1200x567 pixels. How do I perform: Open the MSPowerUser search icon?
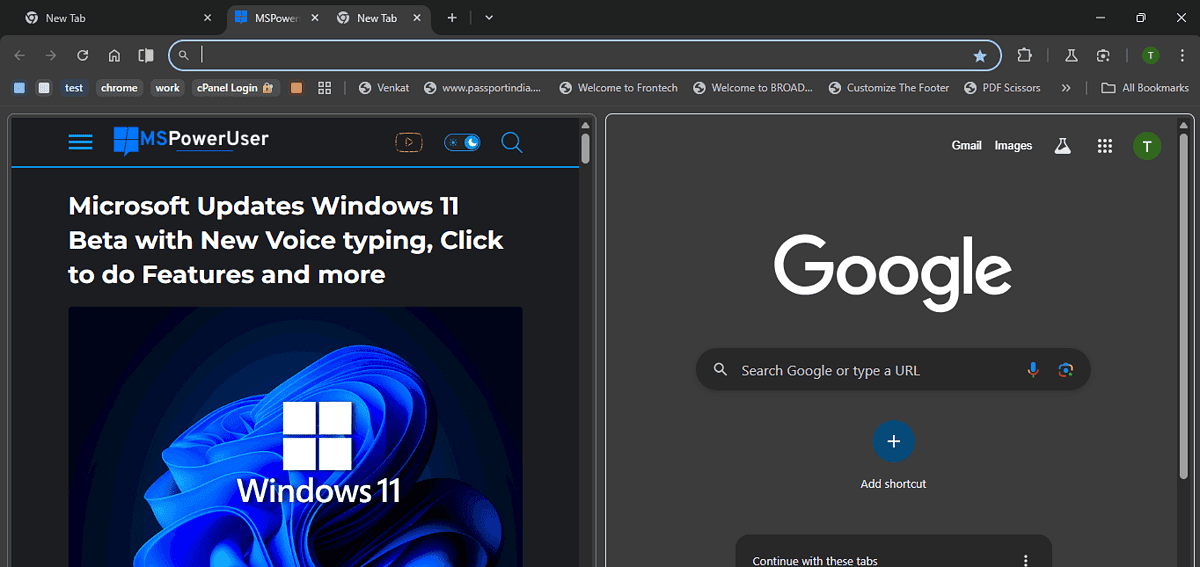[x=511, y=143]
